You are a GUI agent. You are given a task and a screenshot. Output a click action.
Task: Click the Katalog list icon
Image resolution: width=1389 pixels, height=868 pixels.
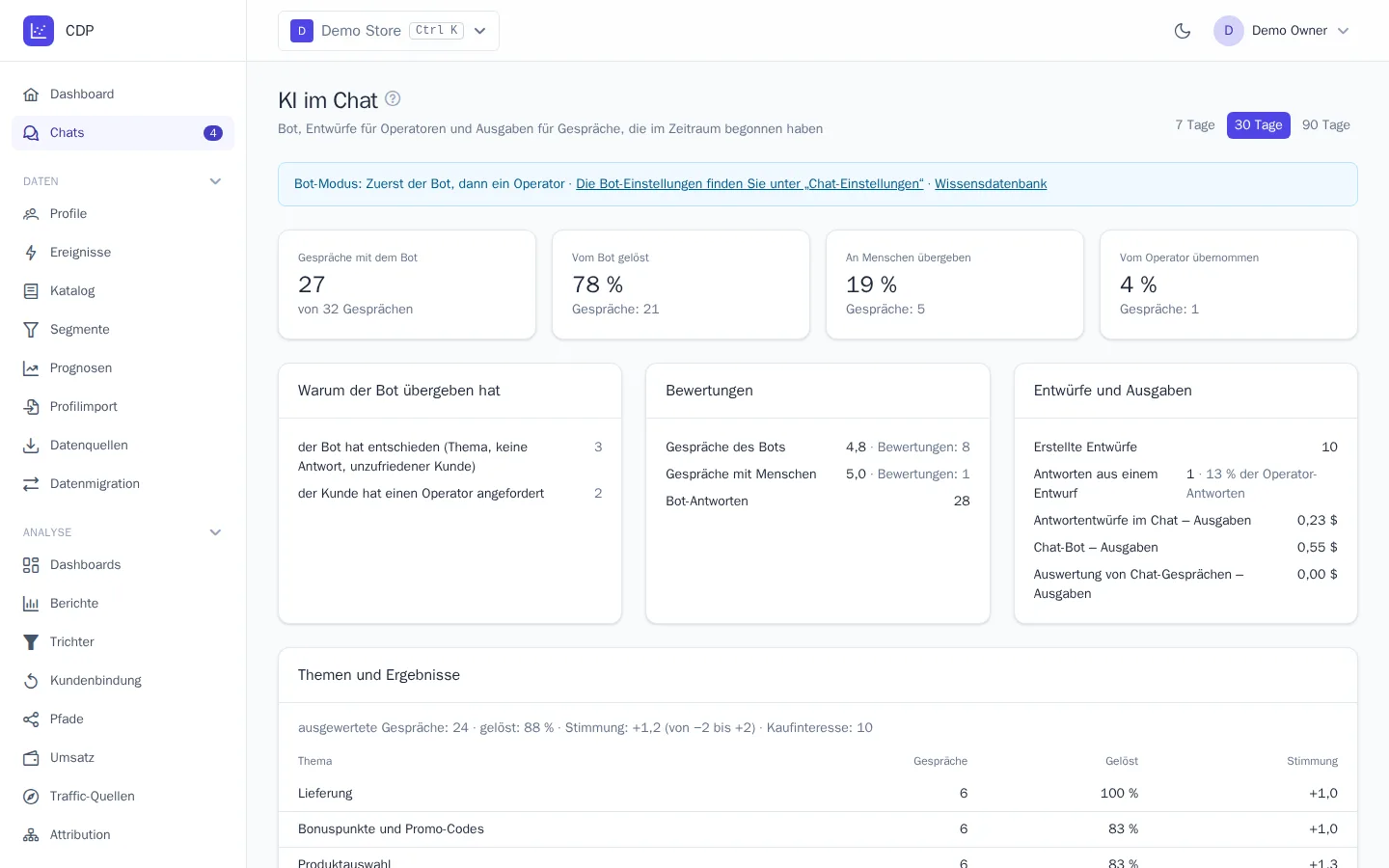(31, 291)
